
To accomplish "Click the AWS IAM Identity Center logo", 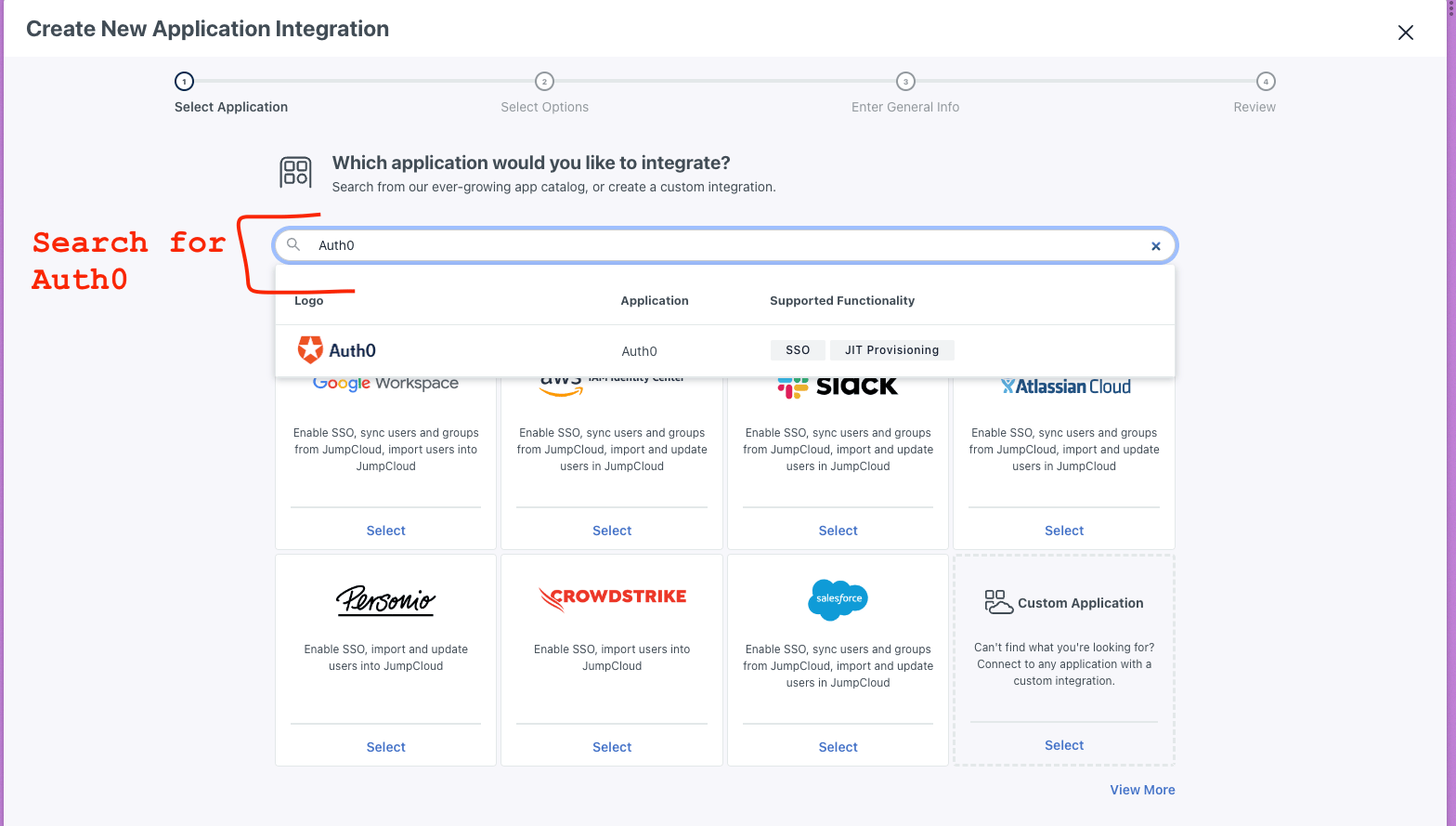I will point(612,385).
